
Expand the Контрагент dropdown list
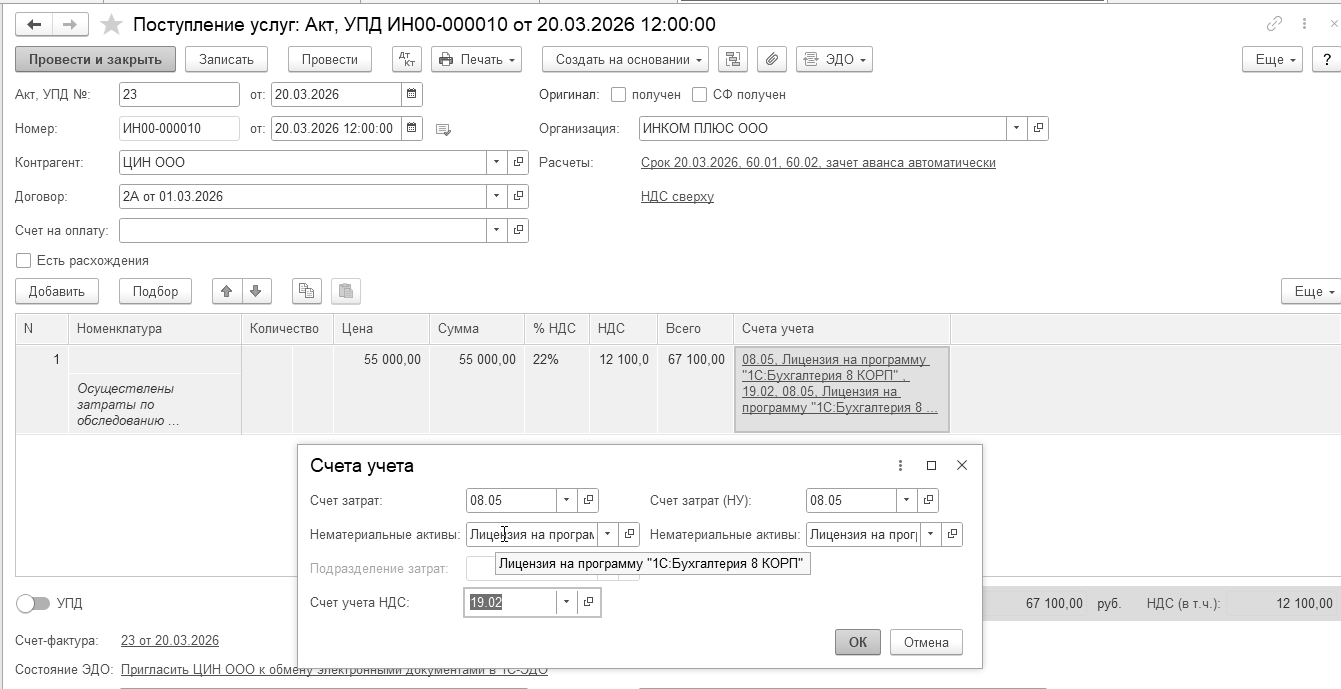coord(497,163)
